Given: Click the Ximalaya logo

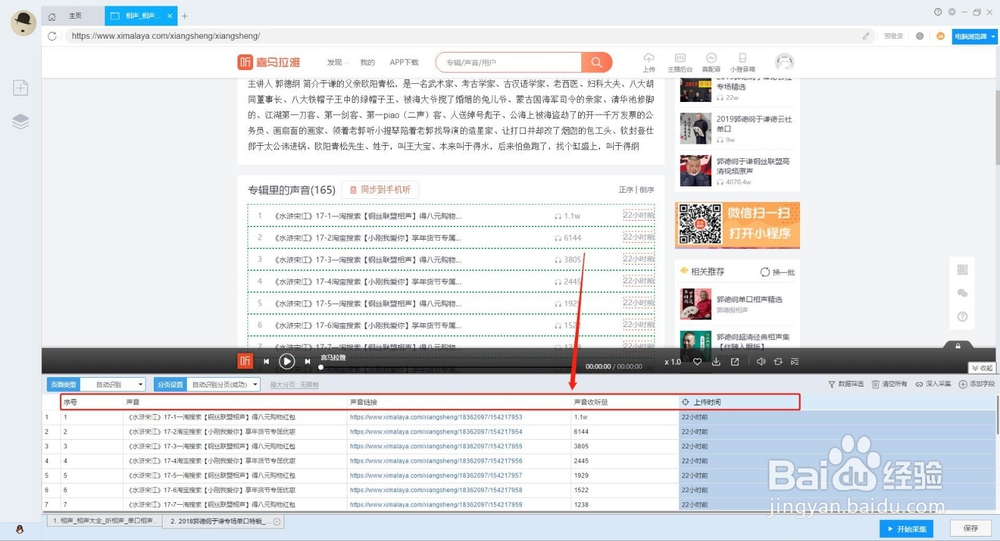Looking at the screenshot, I should (269, 62).
